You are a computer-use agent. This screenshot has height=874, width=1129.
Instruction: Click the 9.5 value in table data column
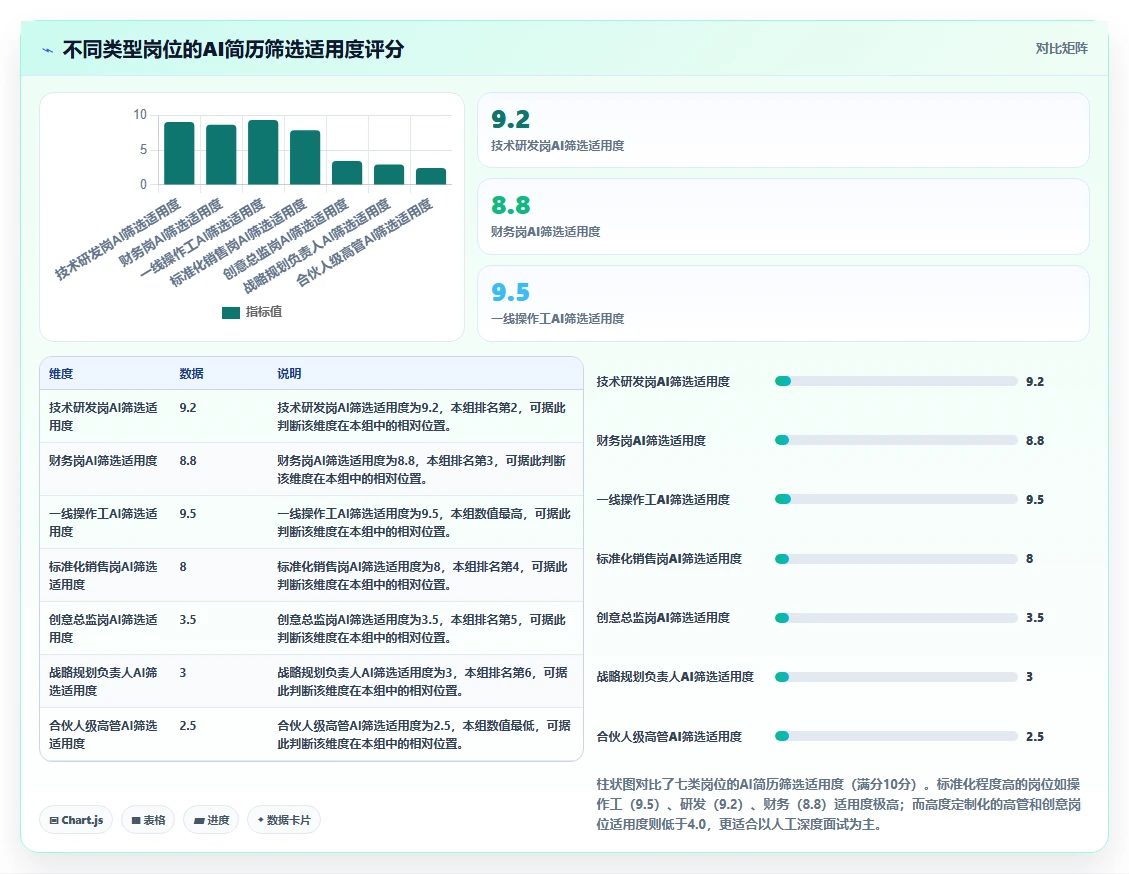188,513
